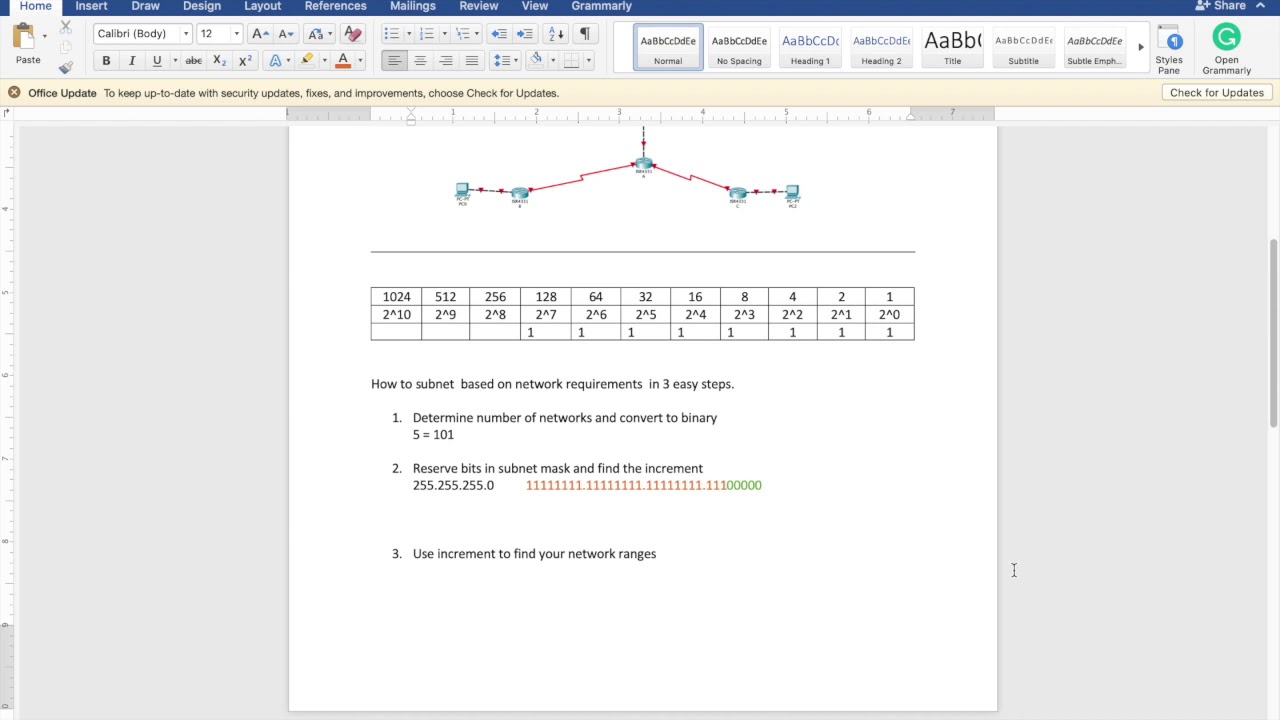
Task: Open the Draw ribbon tab
Action: 146,6
